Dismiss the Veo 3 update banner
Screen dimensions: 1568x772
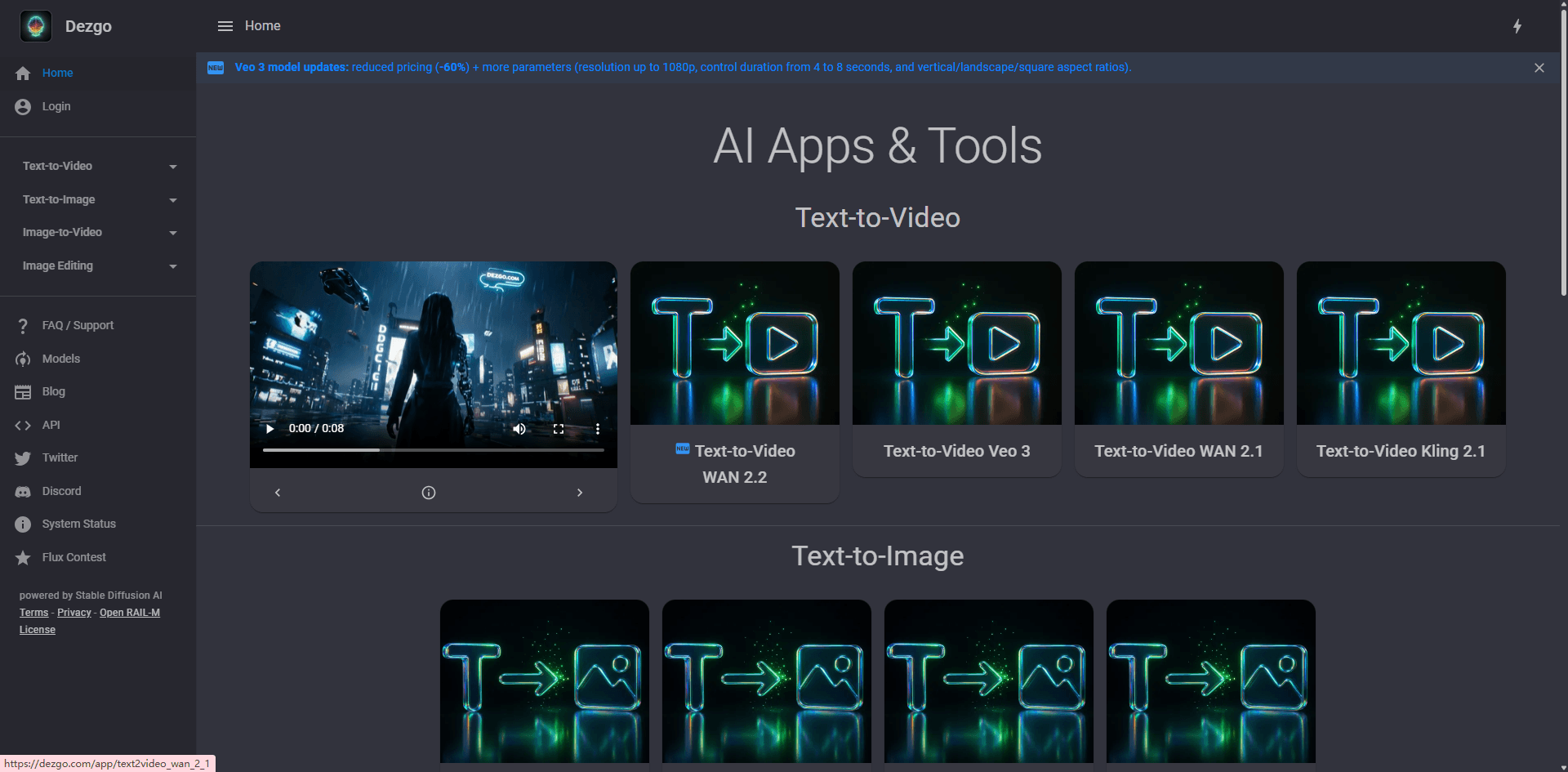pos(1539,68)
